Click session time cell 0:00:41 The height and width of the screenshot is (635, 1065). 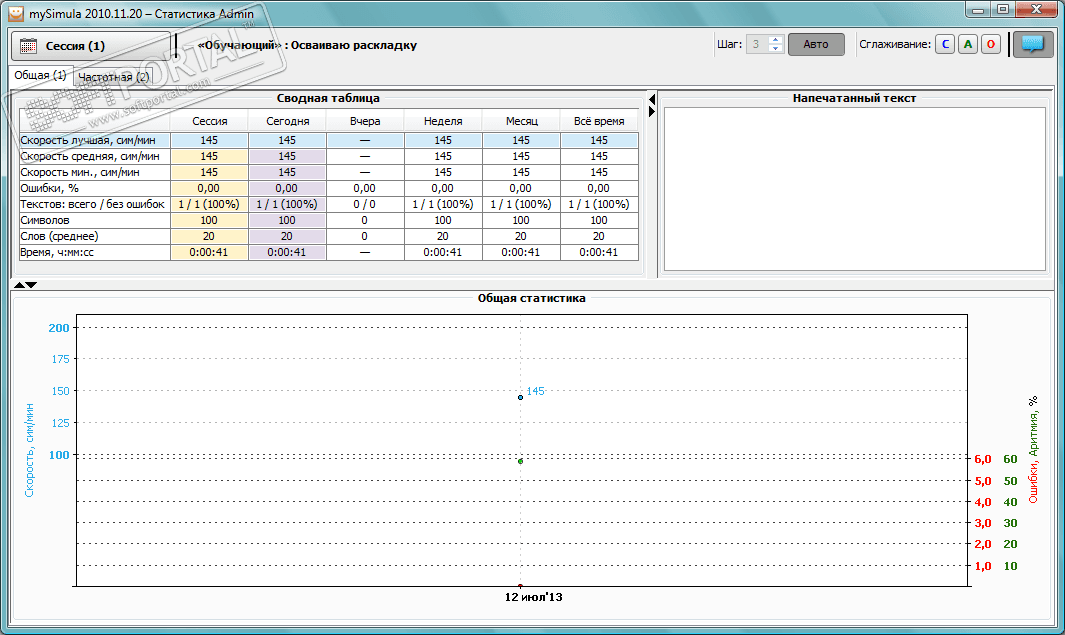[209, 252]
